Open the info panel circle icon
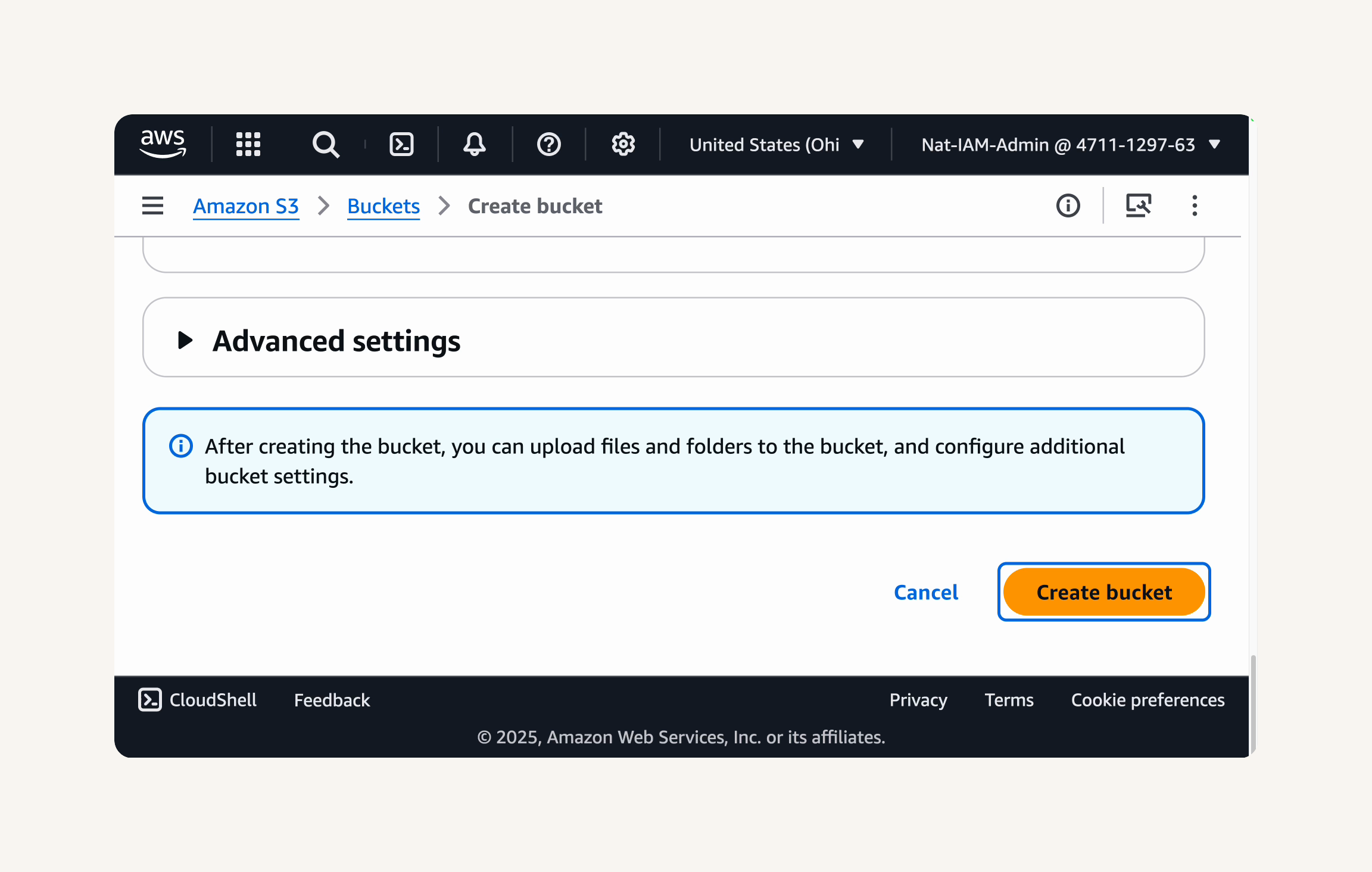 click(1068, 205)
